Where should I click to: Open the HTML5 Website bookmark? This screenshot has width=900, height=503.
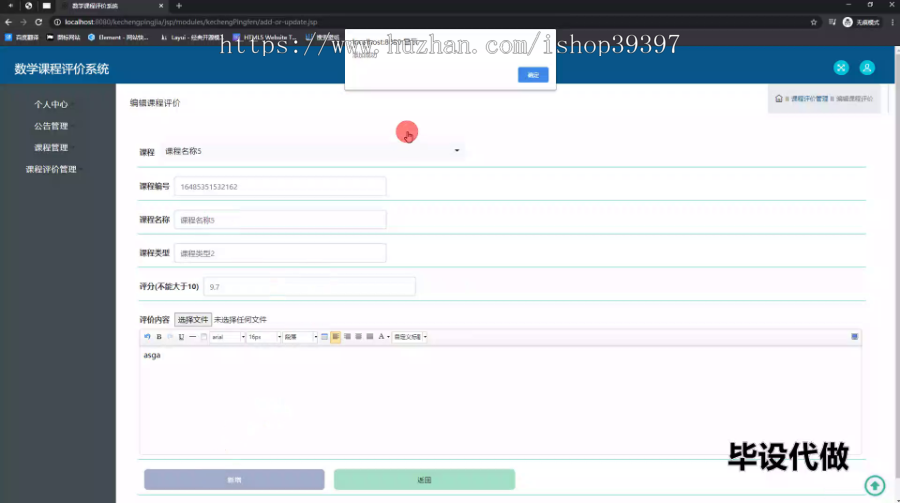pyautogui.click(x=265, y=37)
